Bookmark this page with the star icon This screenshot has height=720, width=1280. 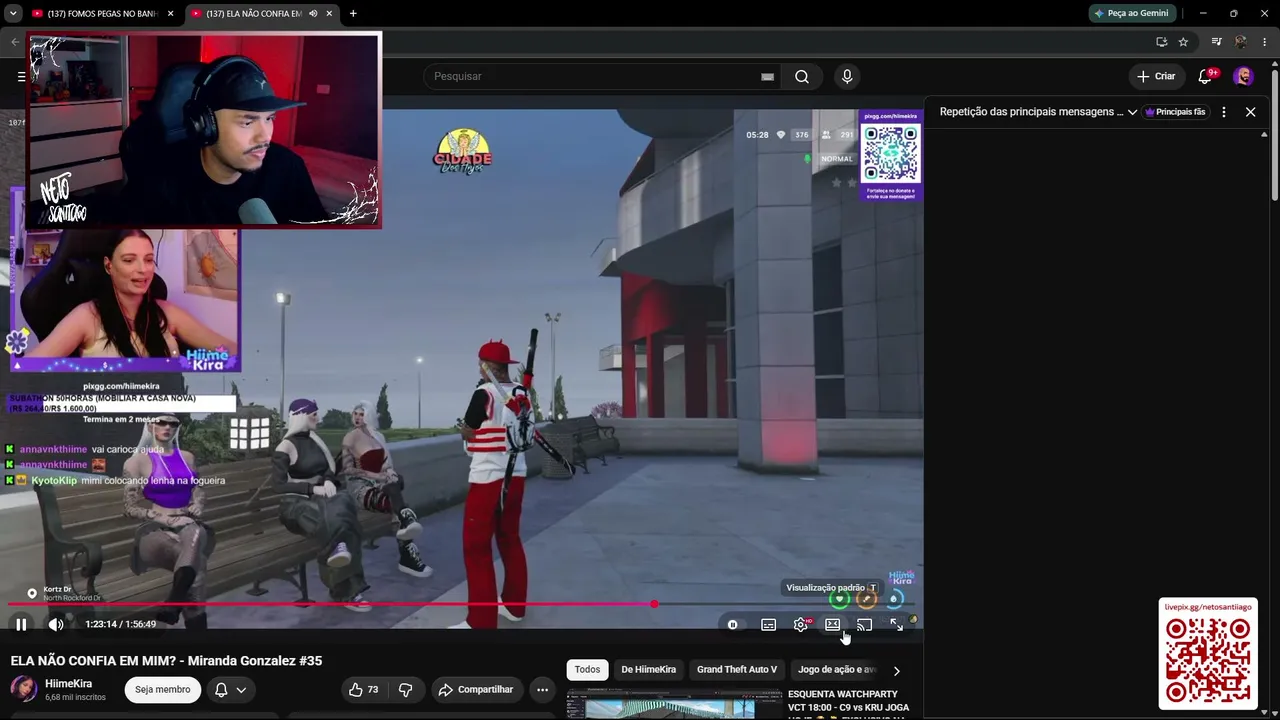(1183, 42)
